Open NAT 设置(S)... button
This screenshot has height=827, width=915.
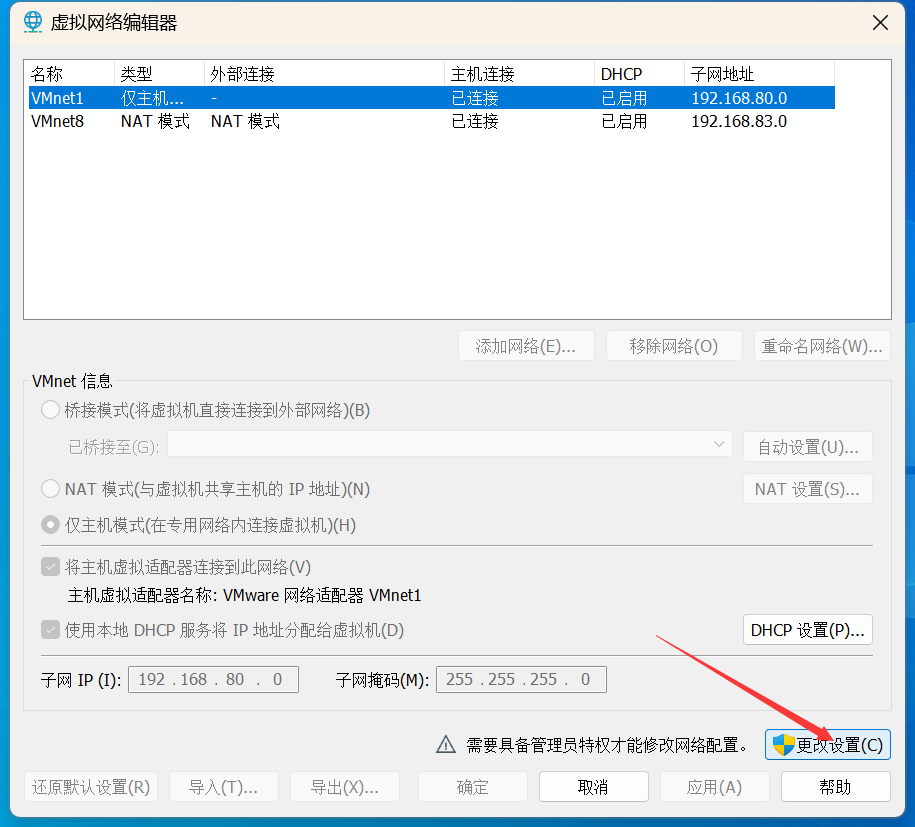[x=808, y=488]
